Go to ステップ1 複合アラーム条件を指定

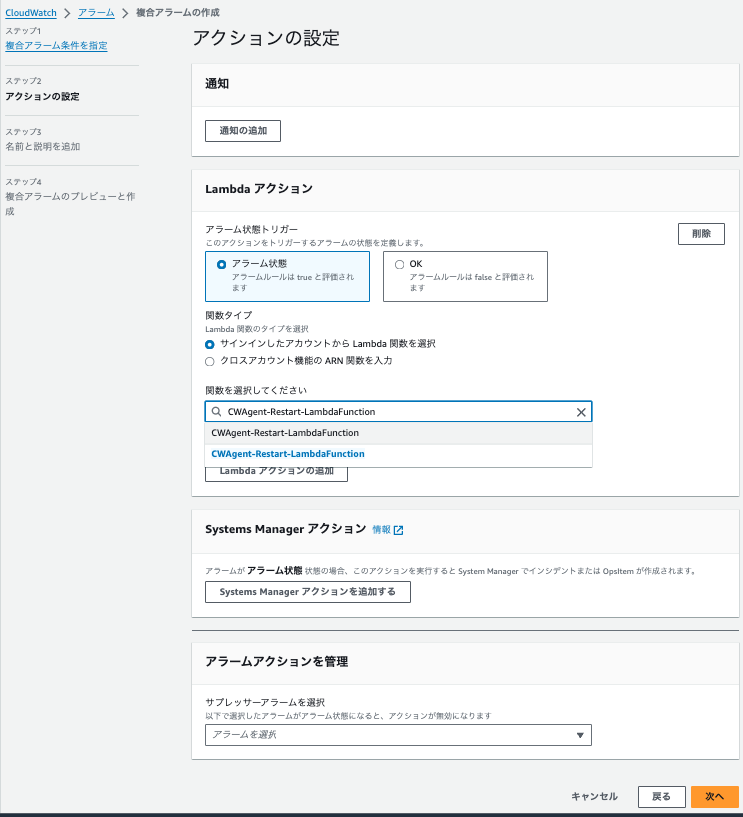[x=55, y=45]
